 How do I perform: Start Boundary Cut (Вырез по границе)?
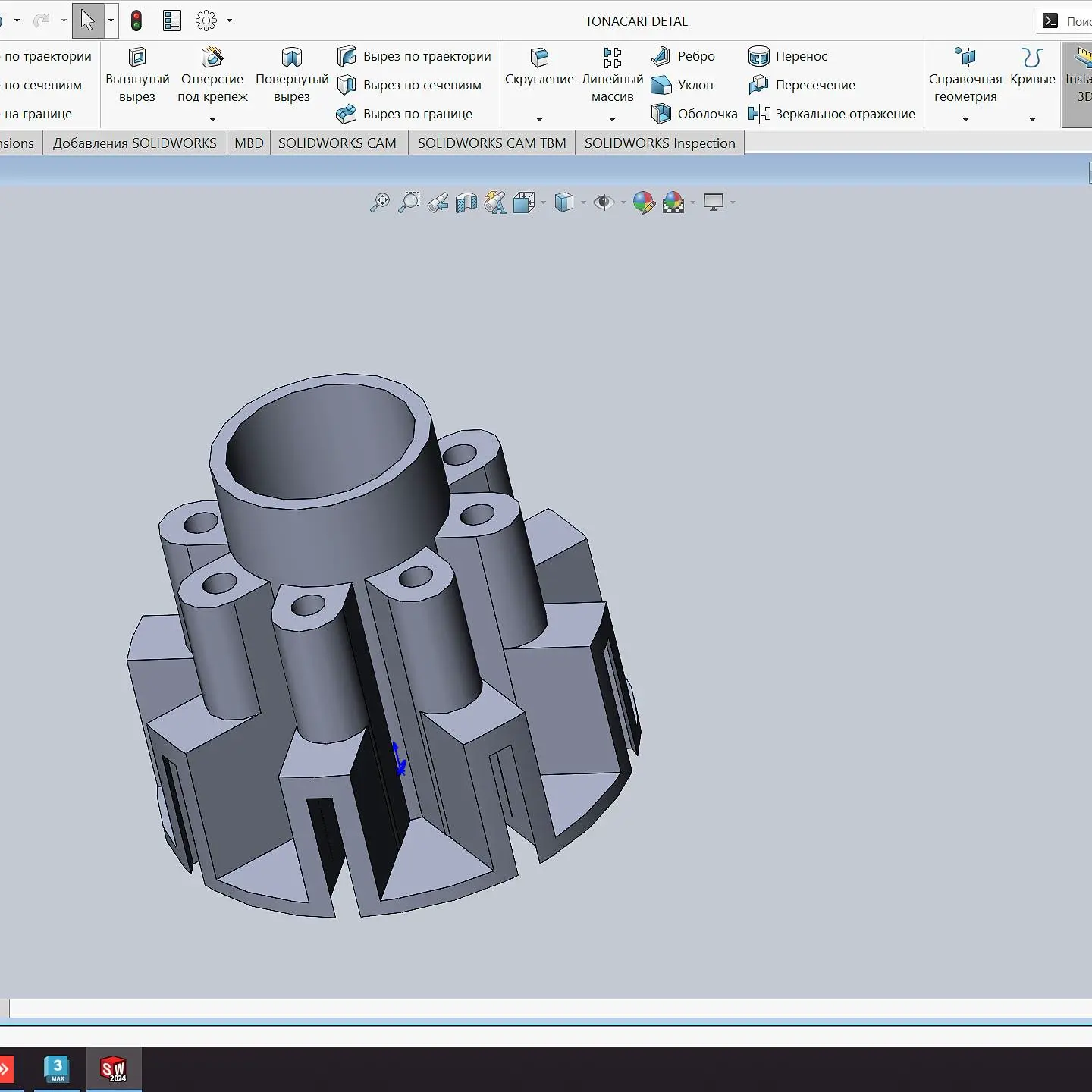(405, 114)
